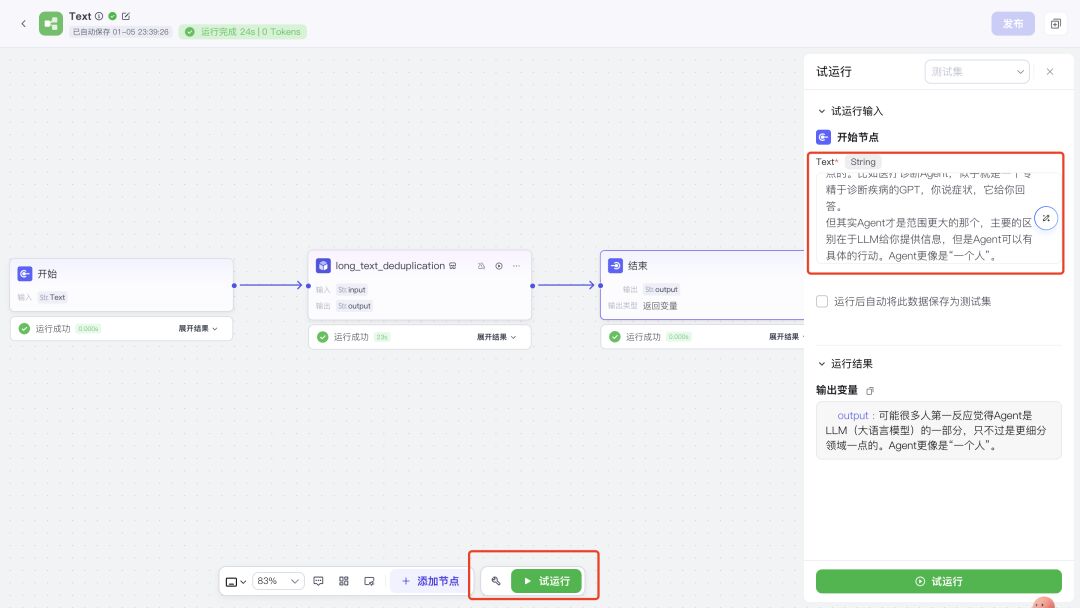
Task: Collapse the 试运行输入 section
Action: pos(822,111)
